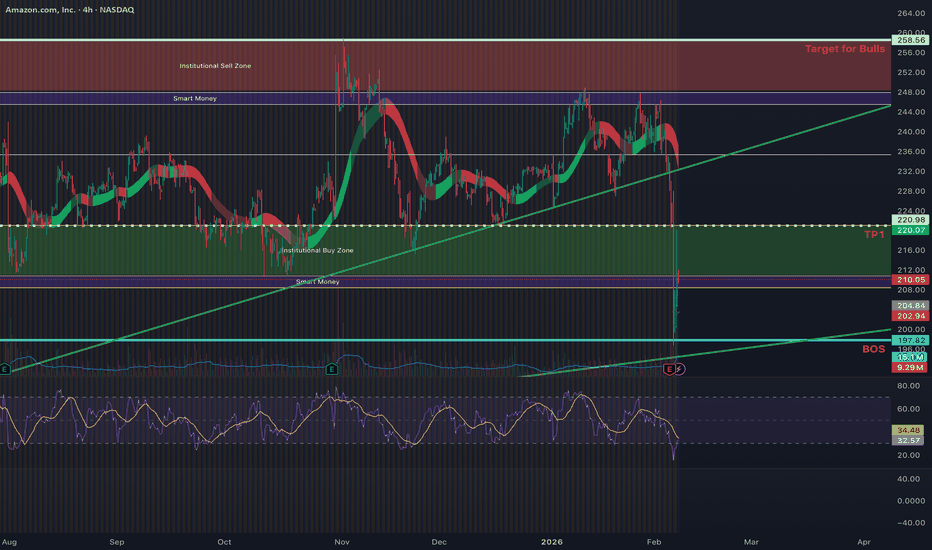Click the 15.1M volume tag
The height and width of the screenshot is (550, 932).
pos(910,357)
